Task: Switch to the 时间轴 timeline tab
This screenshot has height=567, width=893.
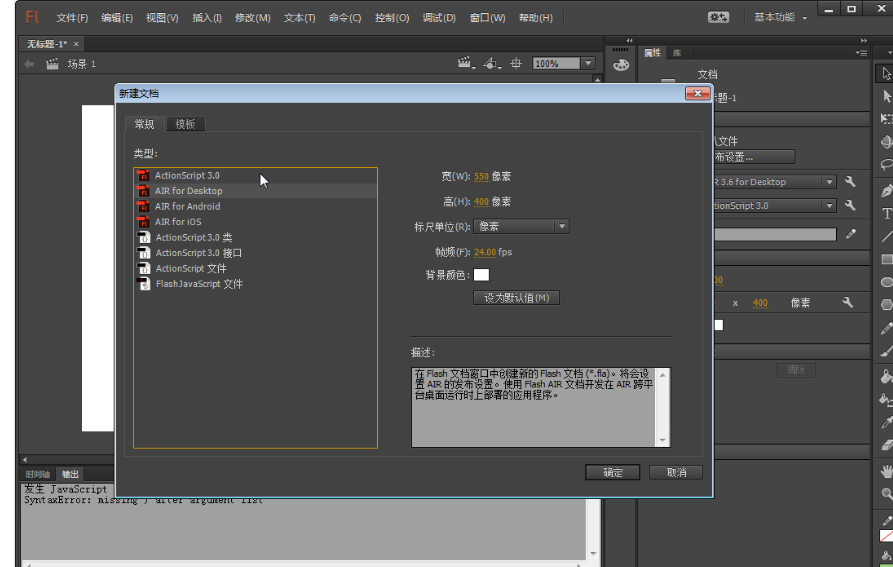Action: coord(38,474)
